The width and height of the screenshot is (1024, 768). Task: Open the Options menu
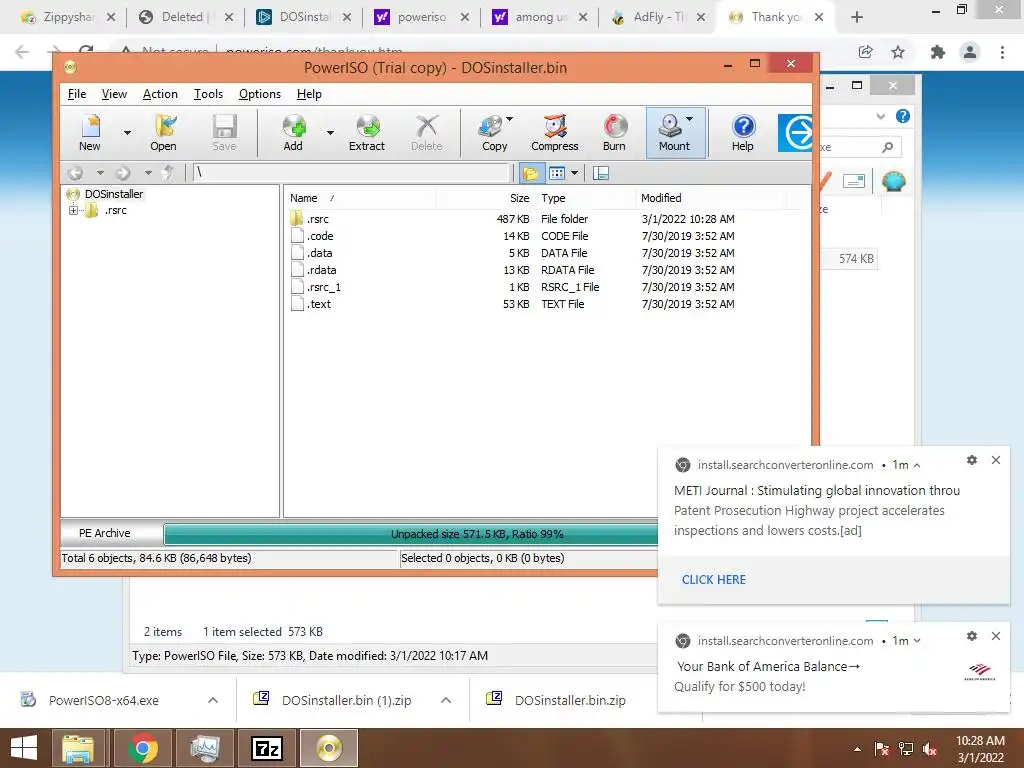pos(260,94)
